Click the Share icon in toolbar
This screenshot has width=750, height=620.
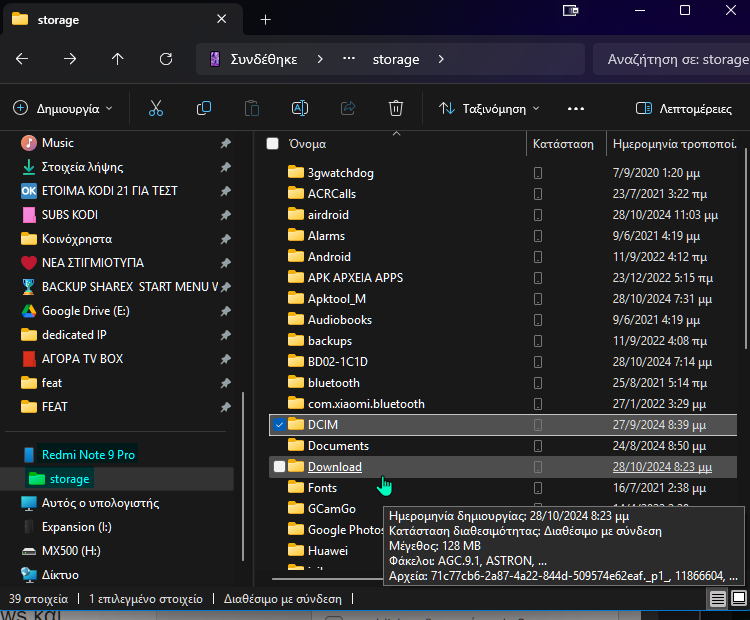coord(348,109)
